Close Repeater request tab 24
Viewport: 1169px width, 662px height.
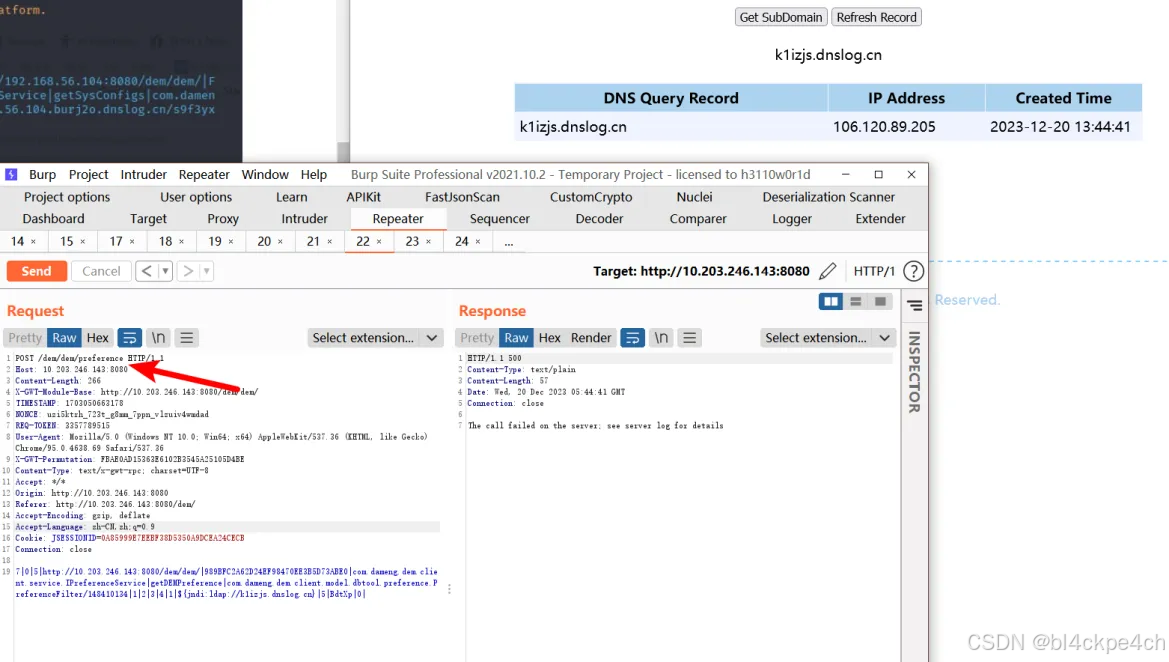478,242
